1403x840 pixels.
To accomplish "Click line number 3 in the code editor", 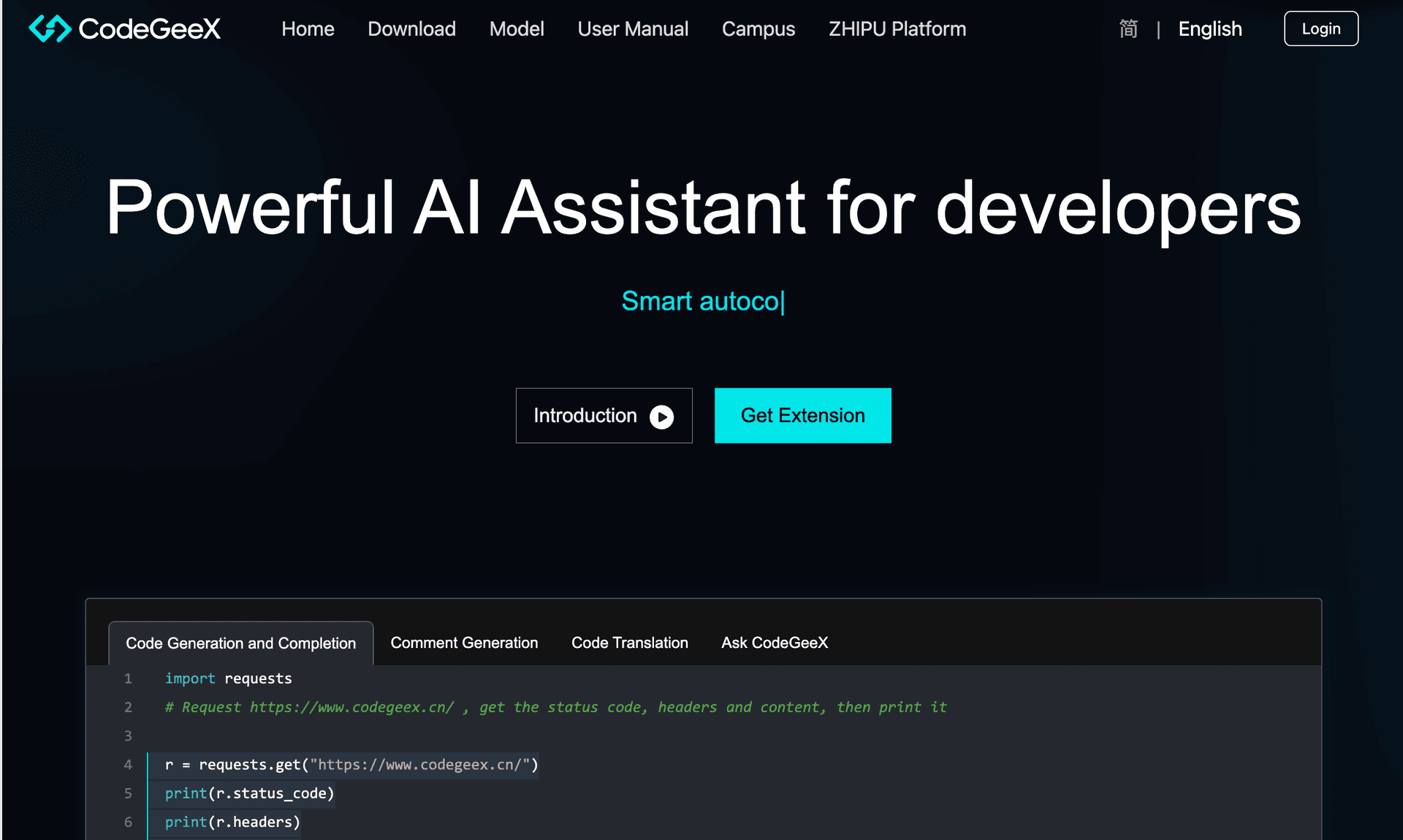I will [128, 736].
